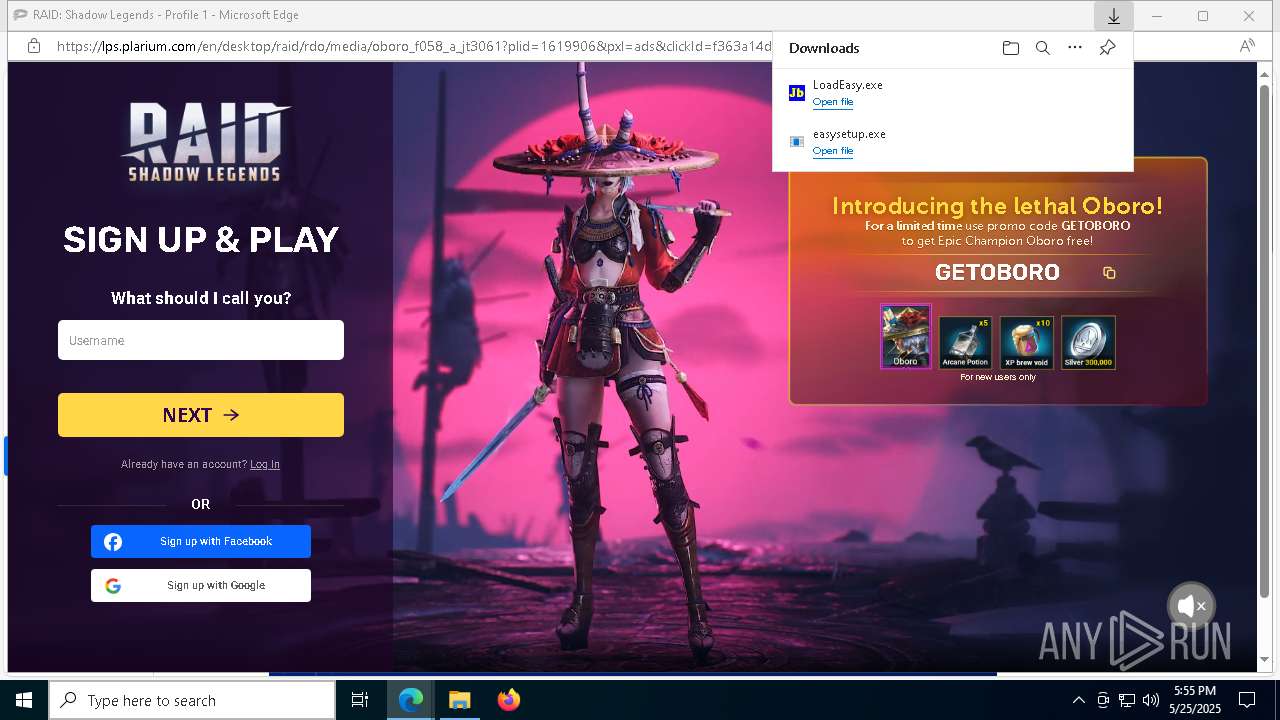Click the taskbar clock showing 5:55 PM
Screen dimensions: 1280x720
(x=1195, y=700)
